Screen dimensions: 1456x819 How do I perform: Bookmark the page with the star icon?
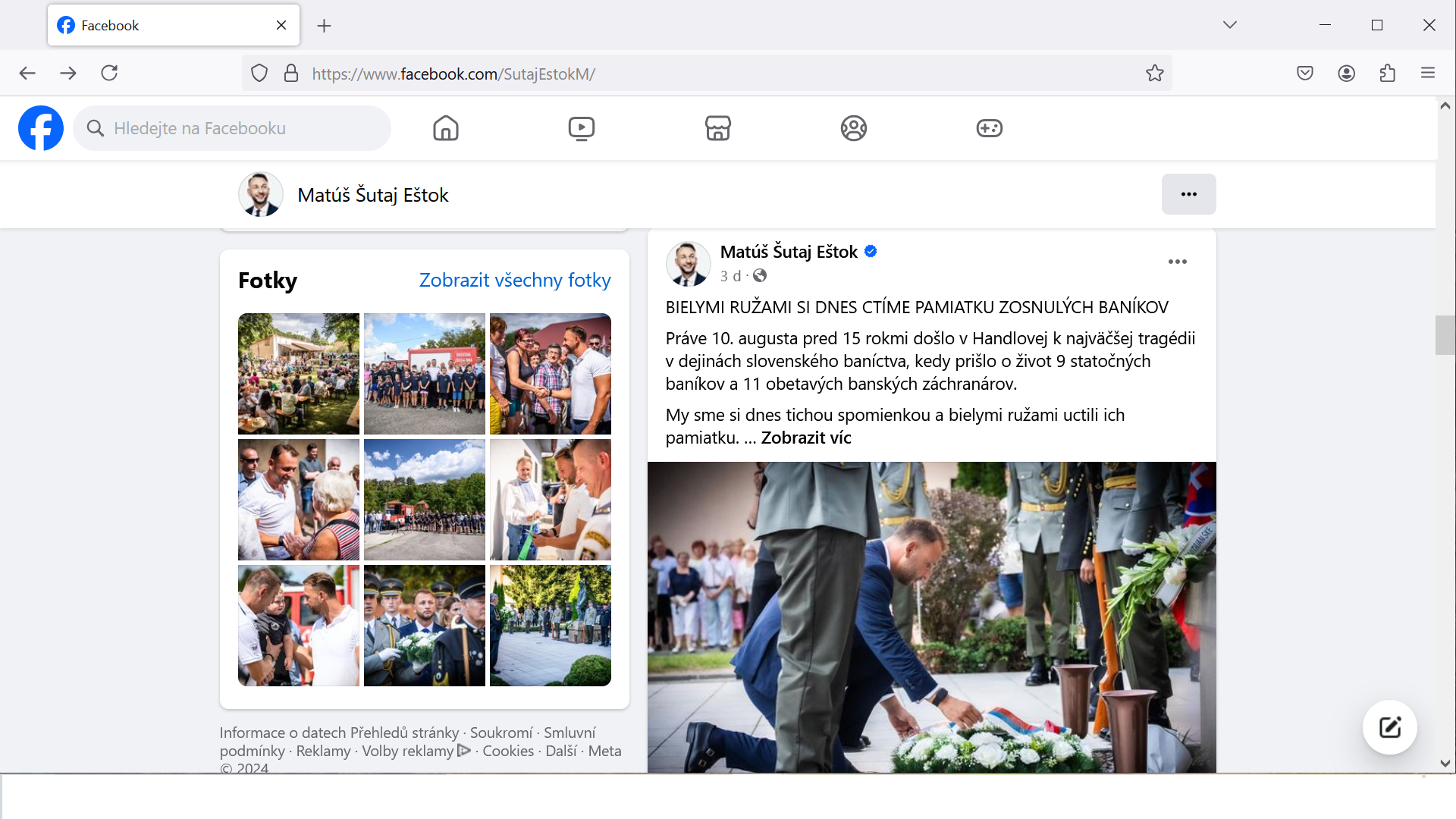click(1154, 74)
